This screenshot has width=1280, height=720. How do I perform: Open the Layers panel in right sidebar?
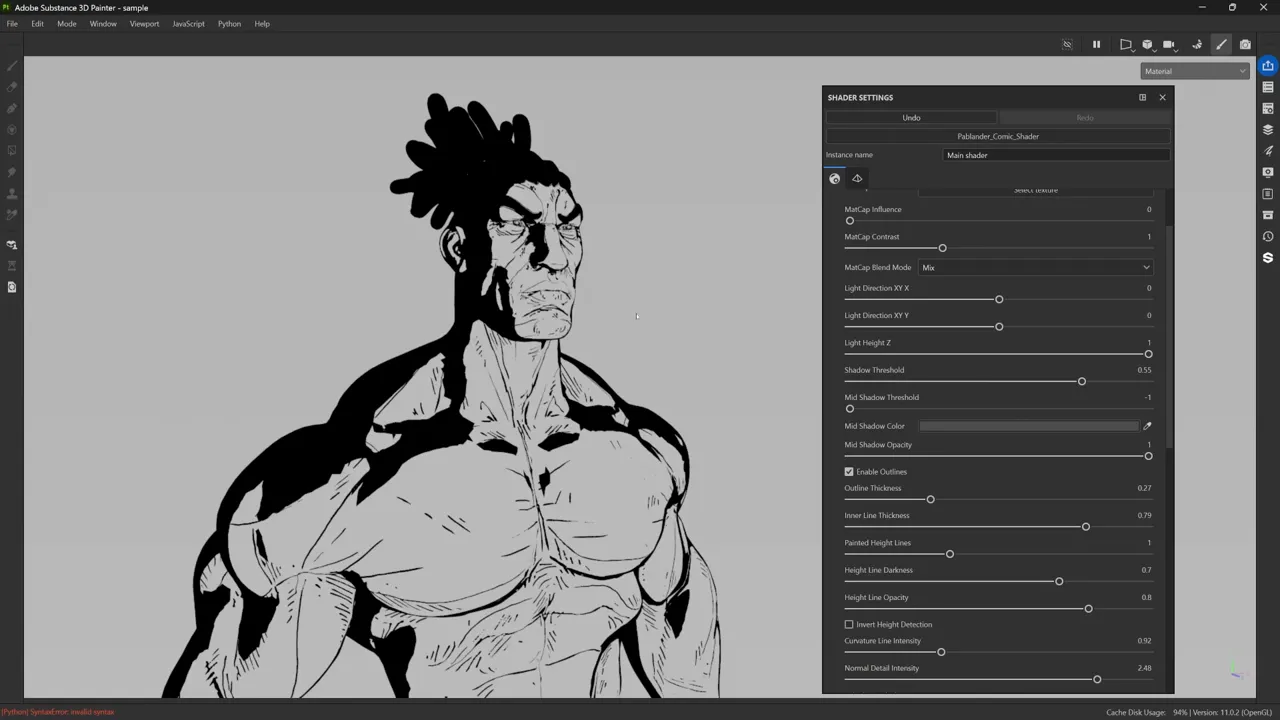1267,128
